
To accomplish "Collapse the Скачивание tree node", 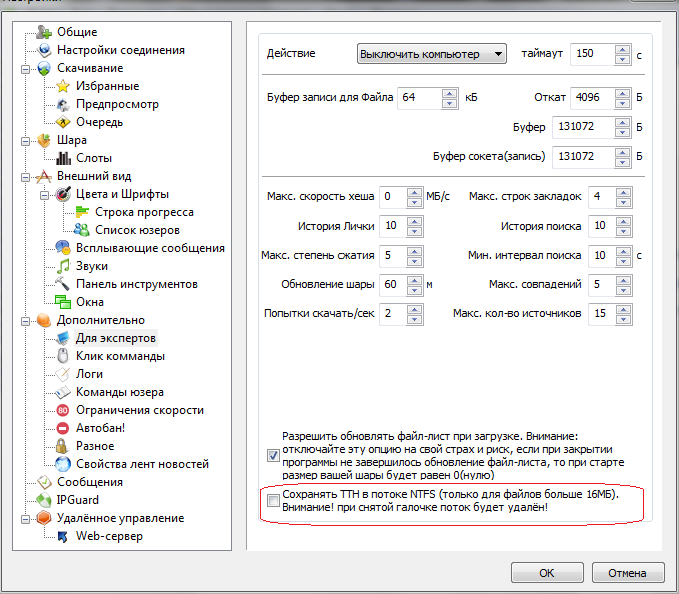I will coord(26,69).
